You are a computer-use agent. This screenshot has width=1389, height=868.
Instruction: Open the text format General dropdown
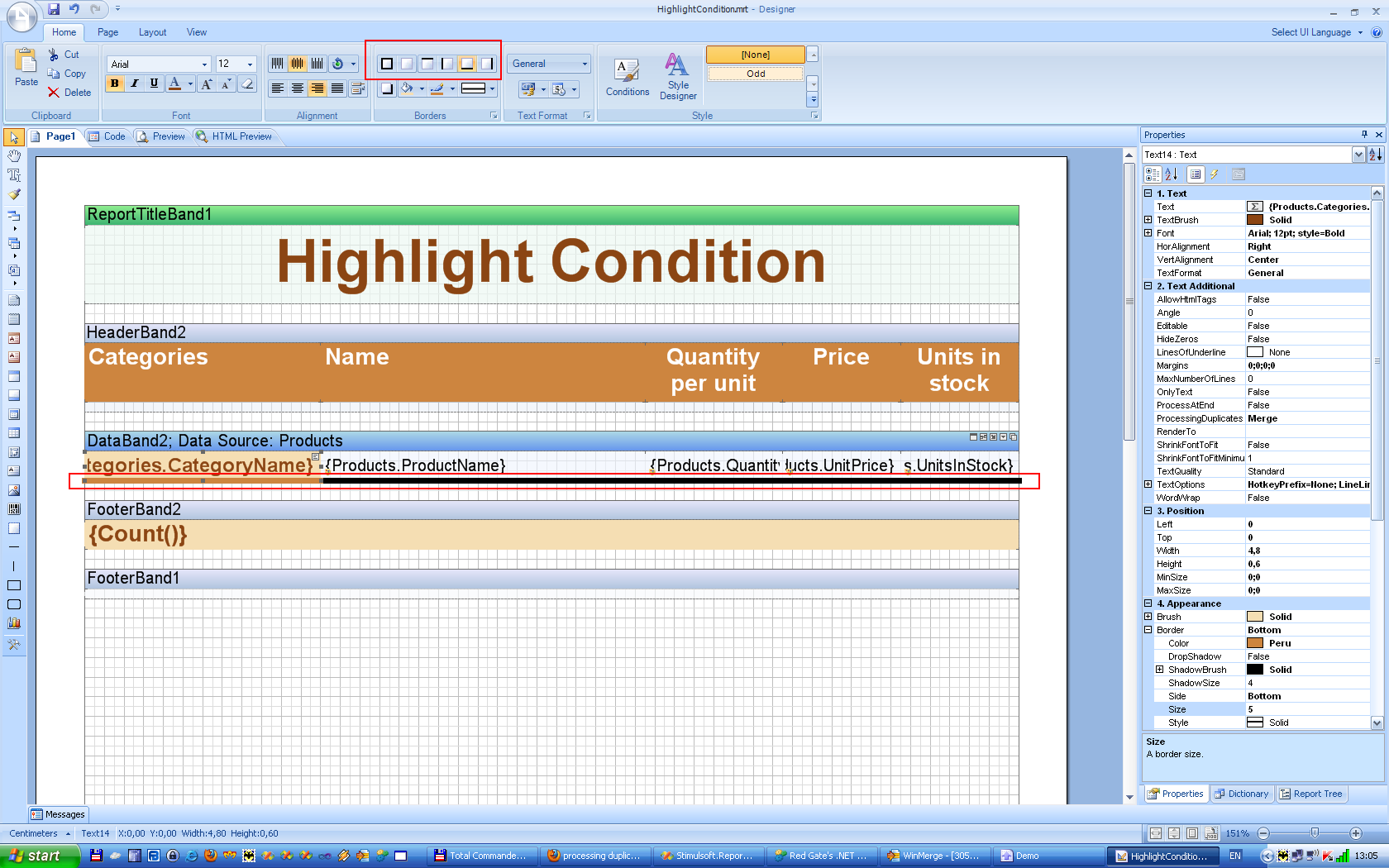tap(585, 64)
